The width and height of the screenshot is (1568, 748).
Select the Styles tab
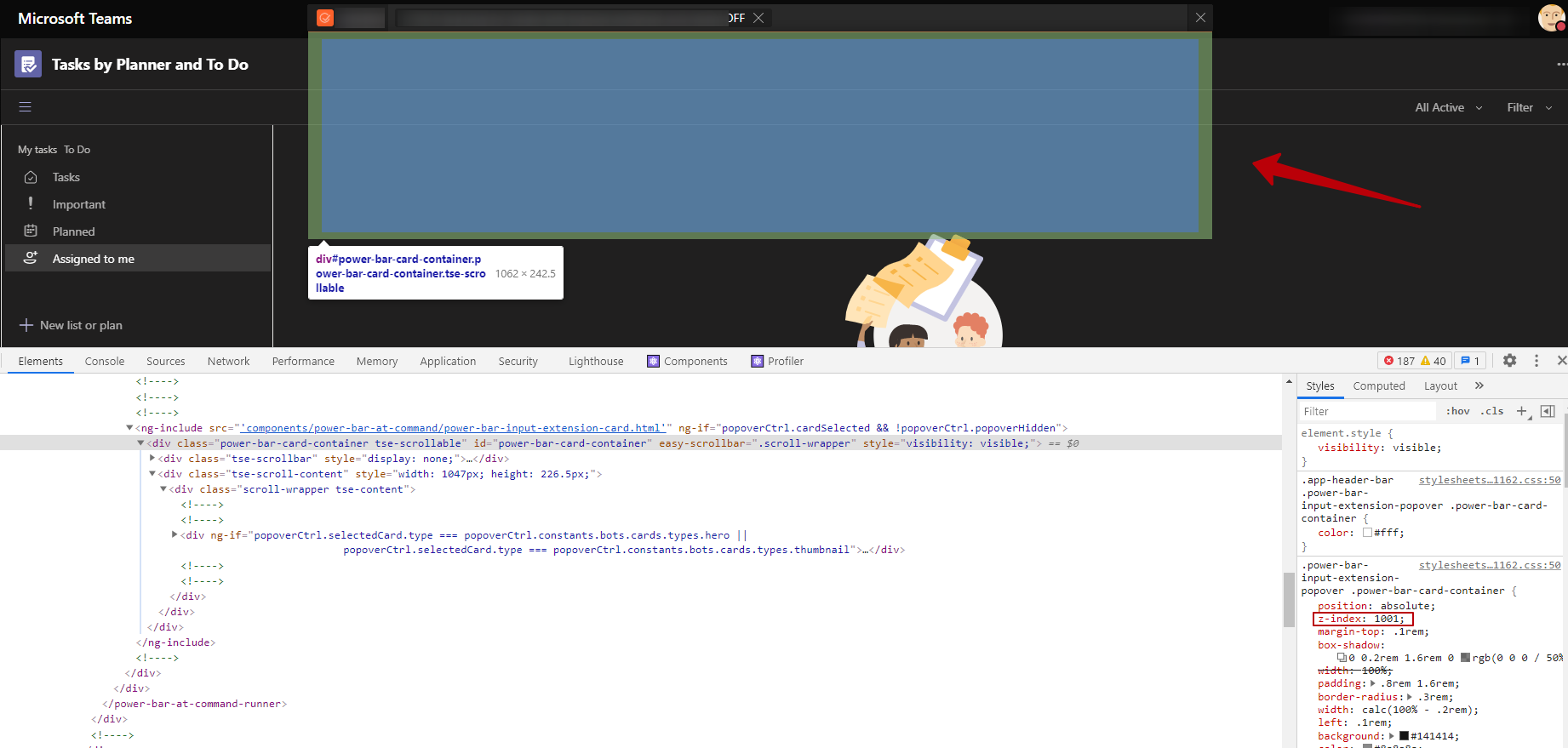(1320, 385)
